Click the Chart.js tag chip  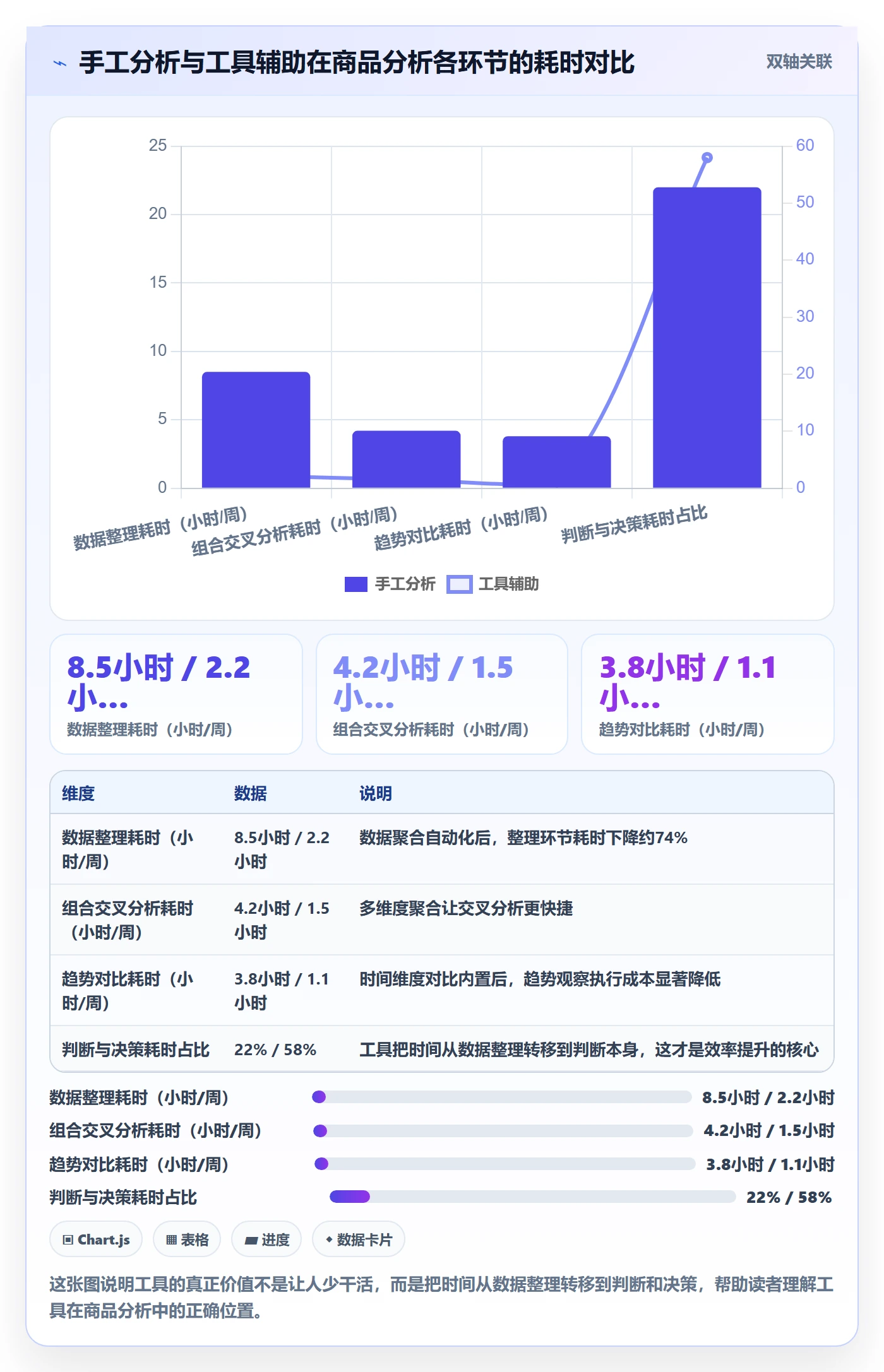96,1239
